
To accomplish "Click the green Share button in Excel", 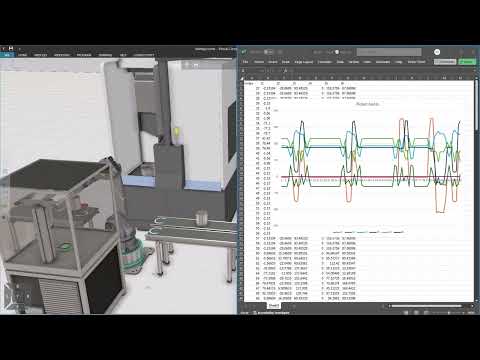I will 467,62.
